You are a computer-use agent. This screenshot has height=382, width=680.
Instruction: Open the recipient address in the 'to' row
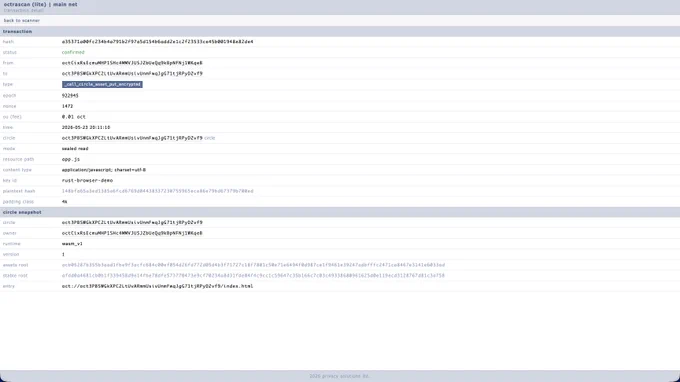132,74
